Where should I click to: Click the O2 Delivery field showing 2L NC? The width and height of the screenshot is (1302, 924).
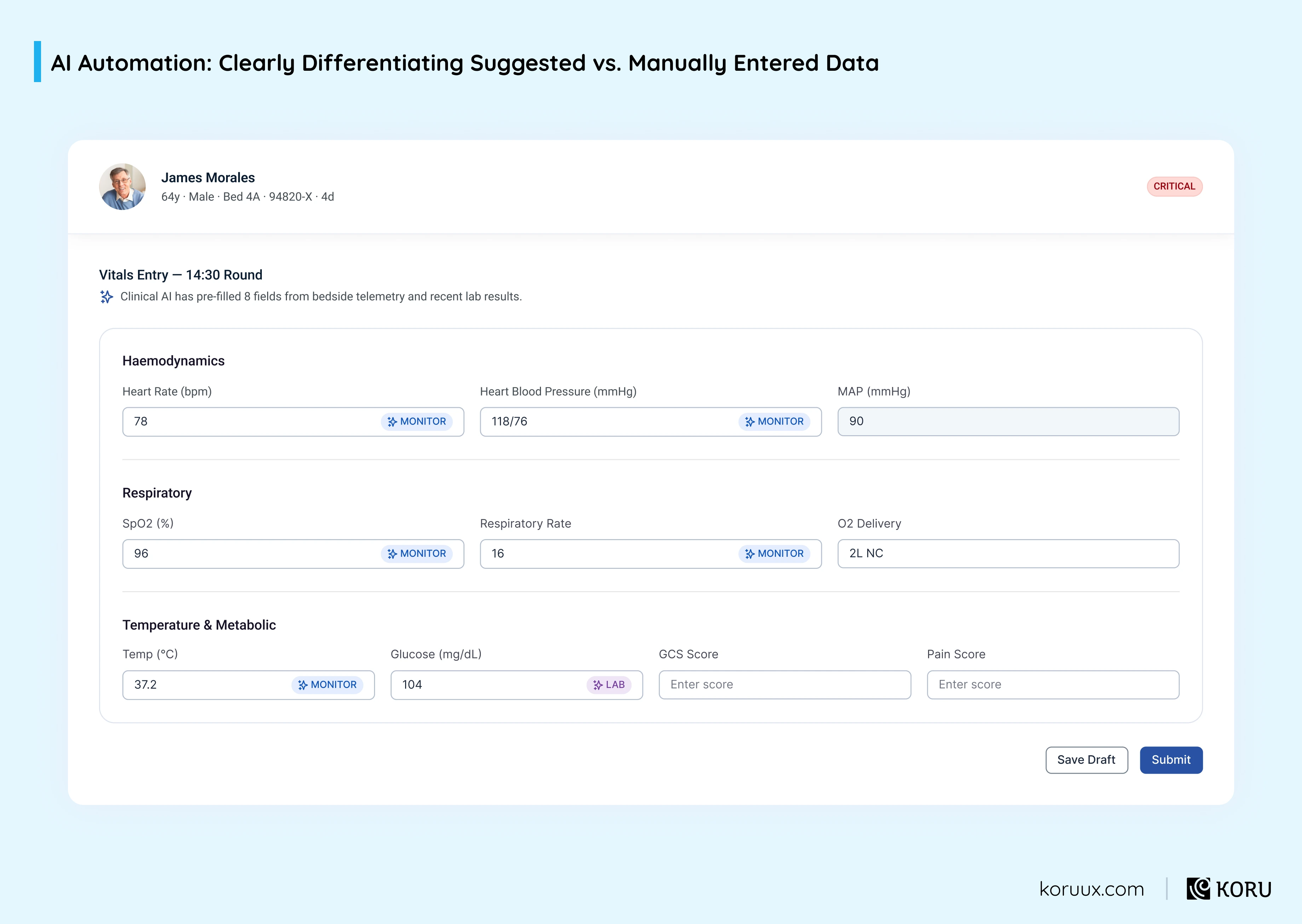(1008, 554)
